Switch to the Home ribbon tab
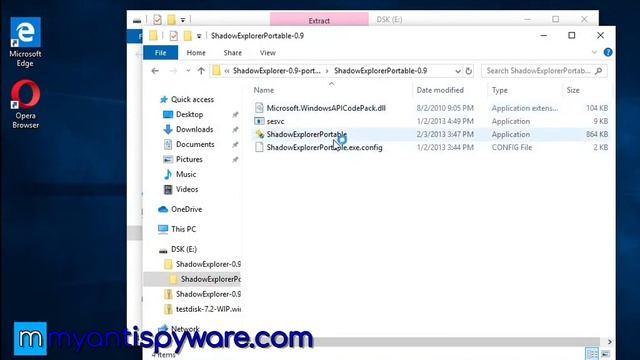 (x=196, y=53)
